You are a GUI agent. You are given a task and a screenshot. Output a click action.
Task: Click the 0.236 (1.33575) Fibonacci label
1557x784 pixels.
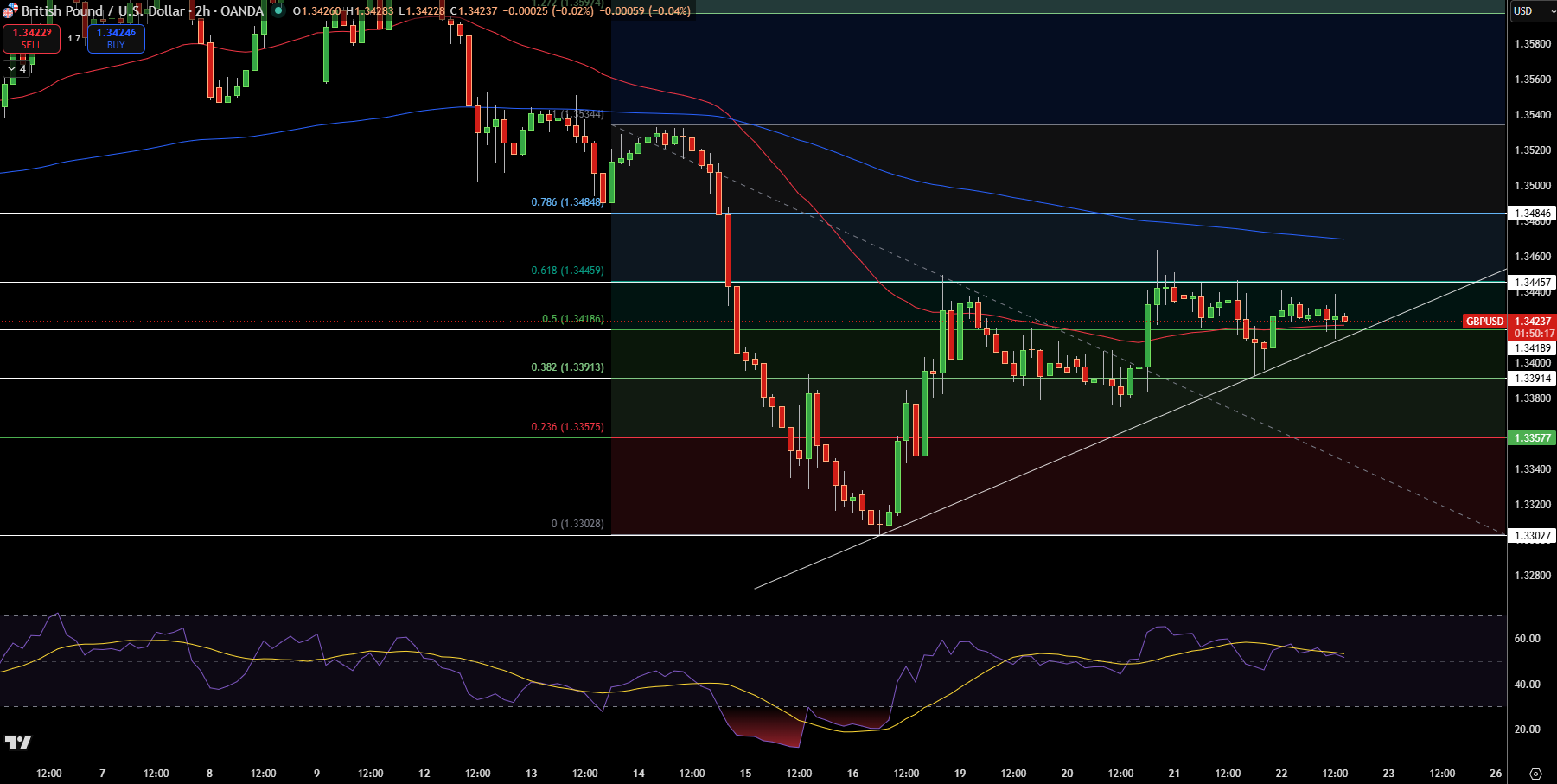tap(567, 427)
